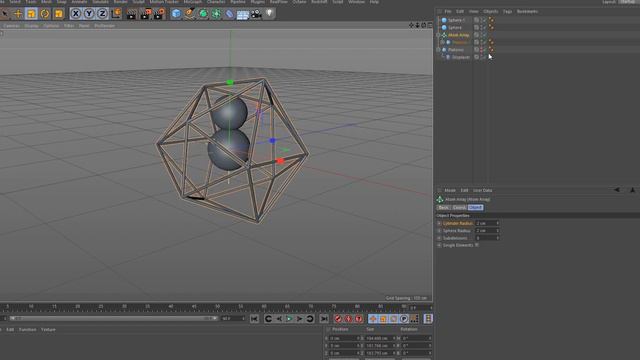Image resolution: width=640 pixels, height=360 pixels.
Task: Open the viewport Cameras menu
Action: [11, 25]
